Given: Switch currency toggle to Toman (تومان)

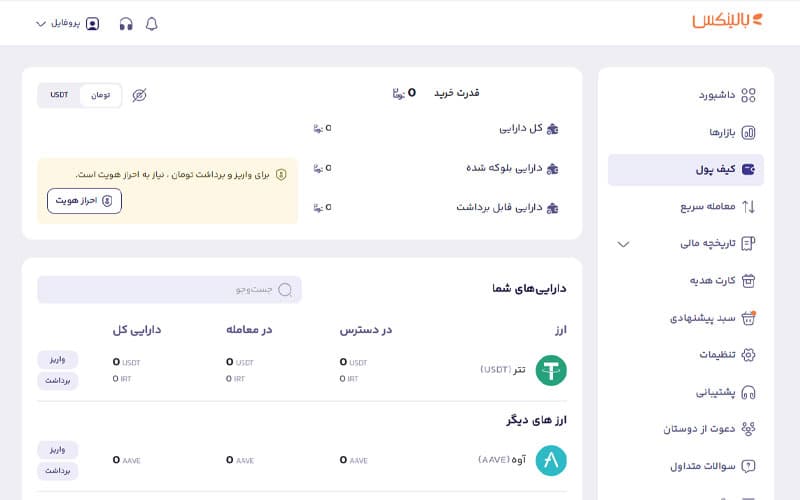Looking at the screenshot, I should coord(100,95).
